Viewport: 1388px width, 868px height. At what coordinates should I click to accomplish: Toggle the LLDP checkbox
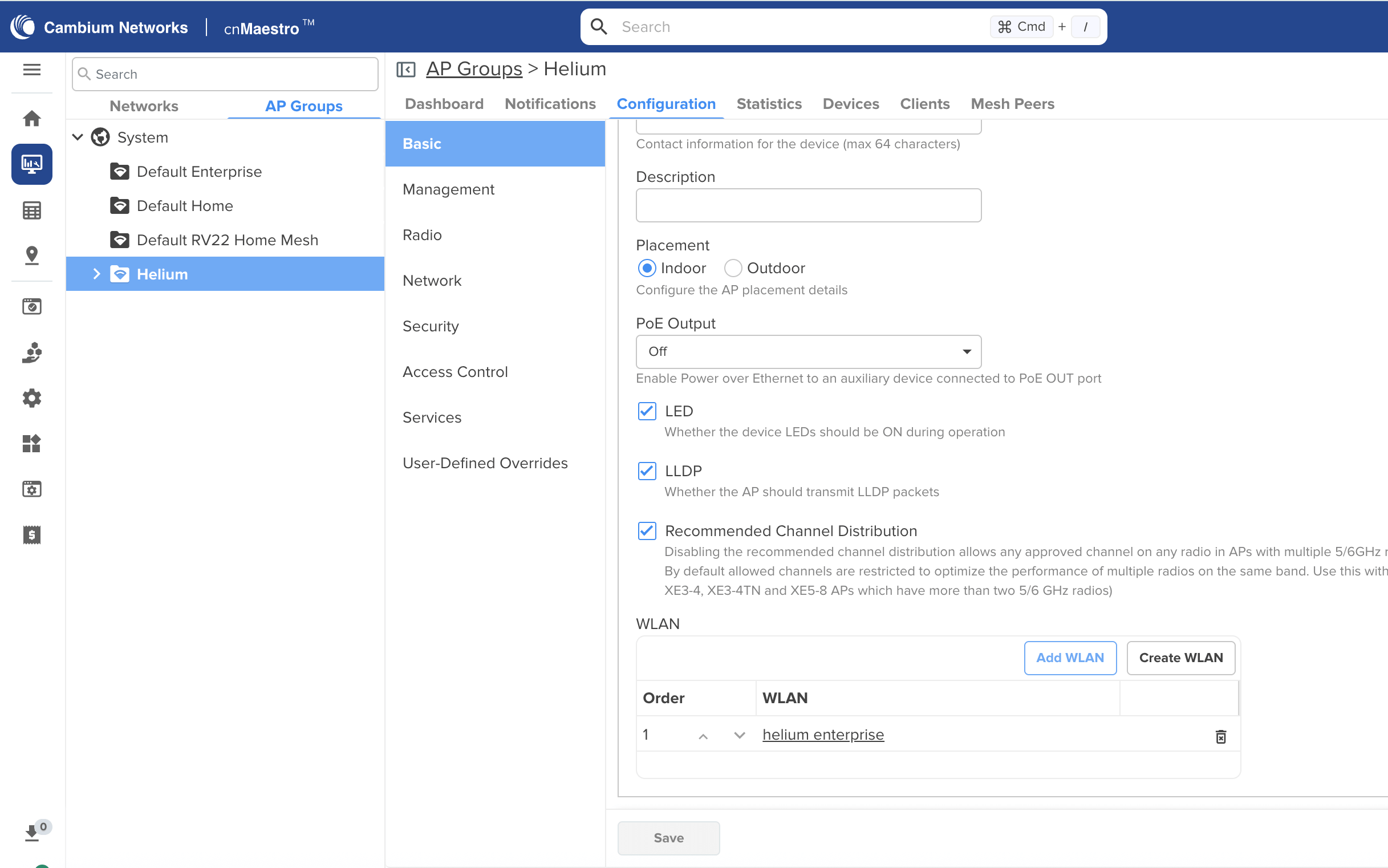647,470
